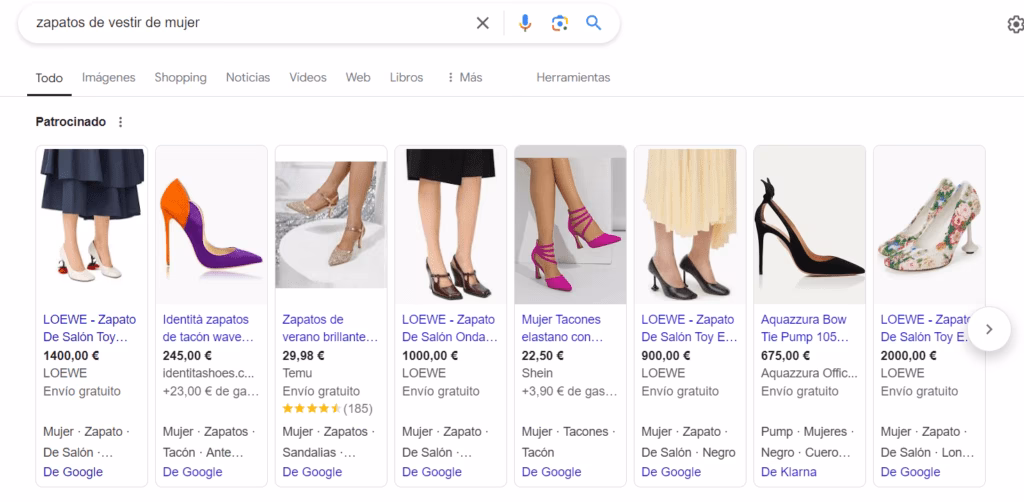Show next sponsored products with the arrow
1024x502 pixels.
[x=989, y=329]
